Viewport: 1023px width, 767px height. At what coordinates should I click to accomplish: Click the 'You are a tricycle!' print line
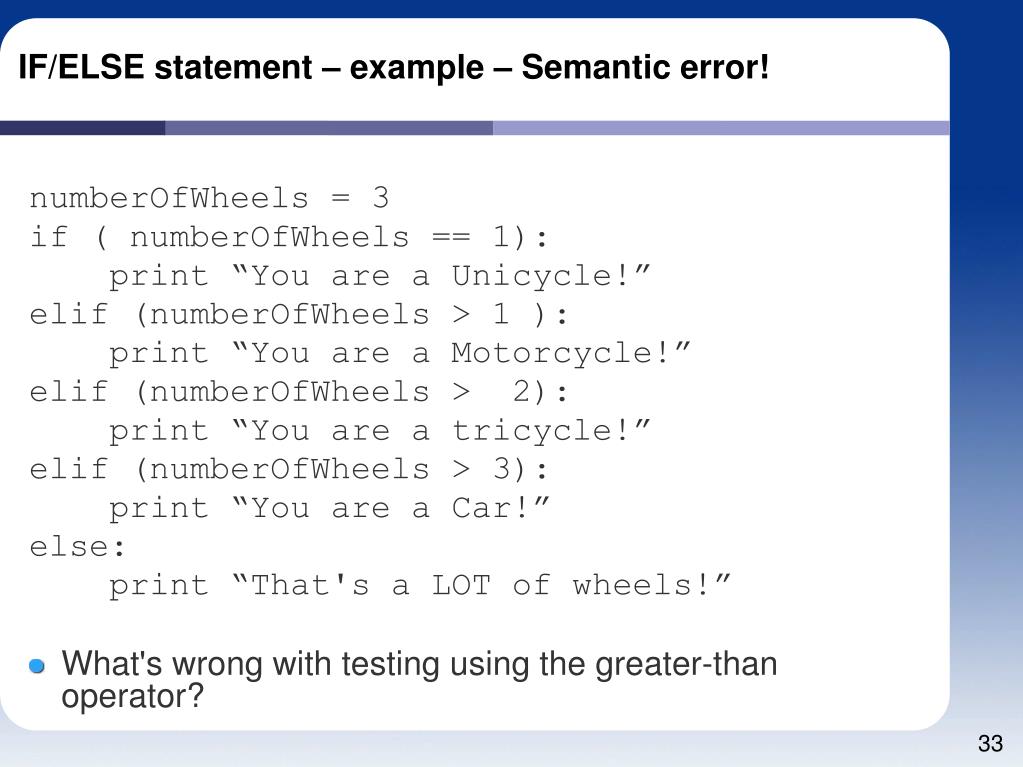tap(380, 431)
